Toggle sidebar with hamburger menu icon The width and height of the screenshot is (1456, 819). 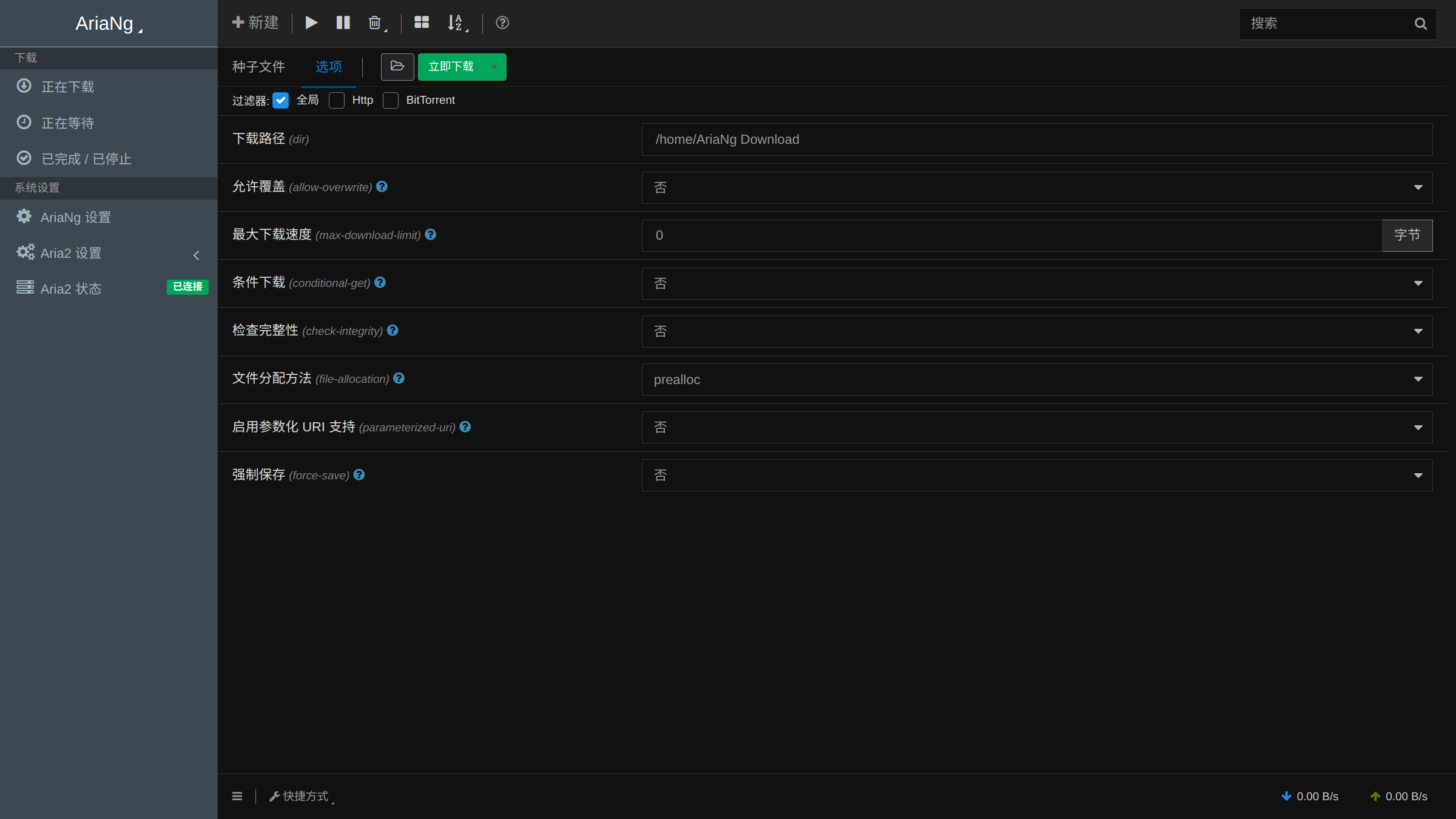click(237, 796)
